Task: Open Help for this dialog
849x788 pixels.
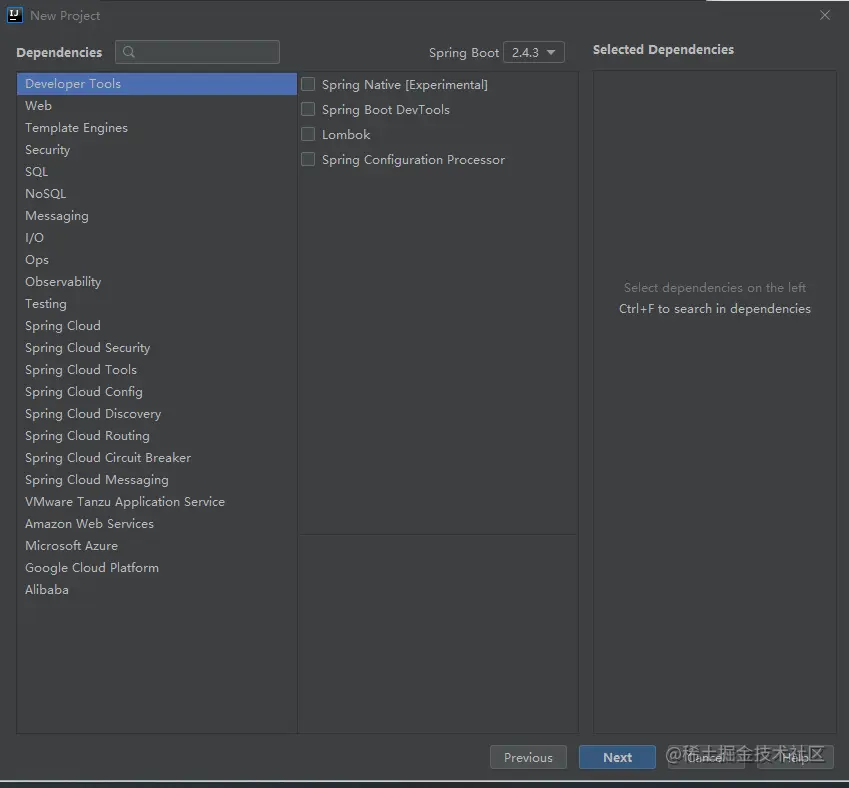Action: 795,757
